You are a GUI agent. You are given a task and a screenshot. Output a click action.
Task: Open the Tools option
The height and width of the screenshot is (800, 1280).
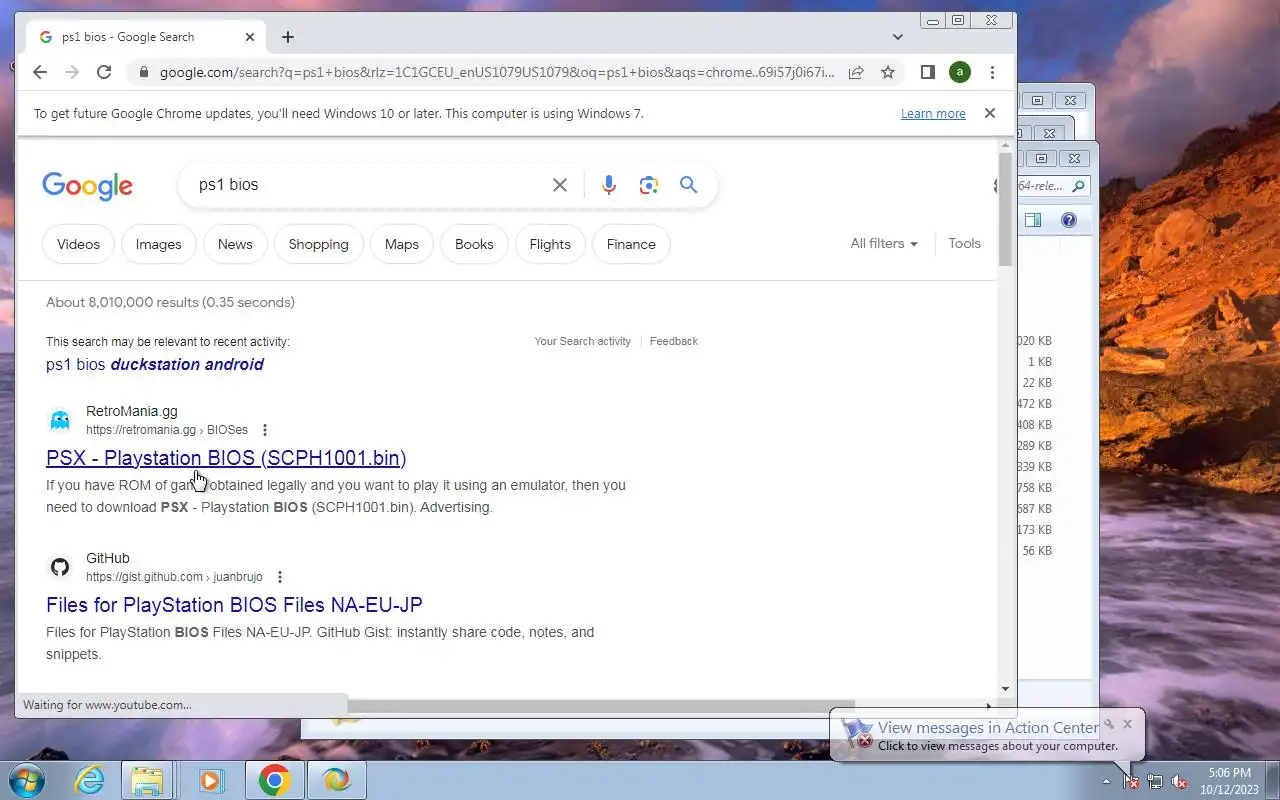(x=964, y=243)
